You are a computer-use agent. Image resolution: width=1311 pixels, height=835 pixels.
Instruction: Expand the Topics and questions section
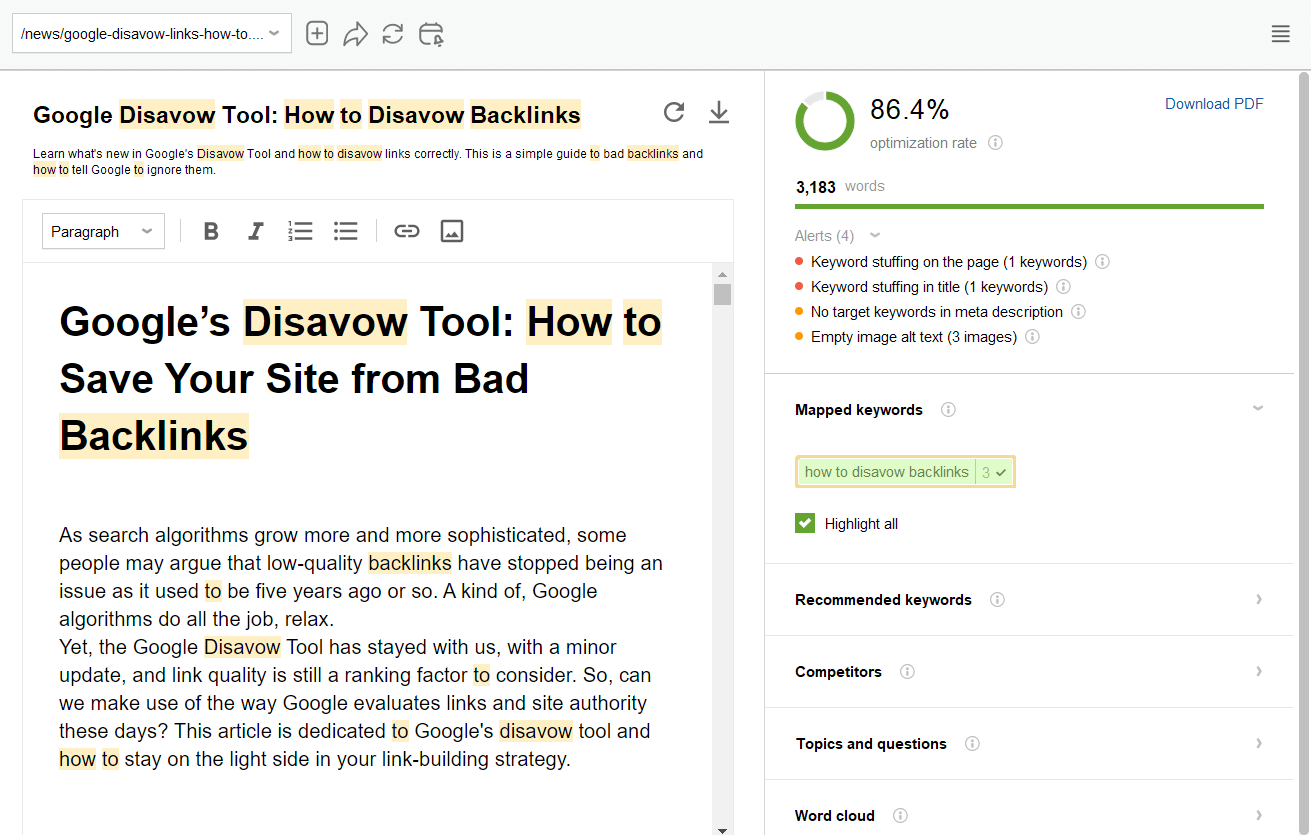[x=1259, y=743]
